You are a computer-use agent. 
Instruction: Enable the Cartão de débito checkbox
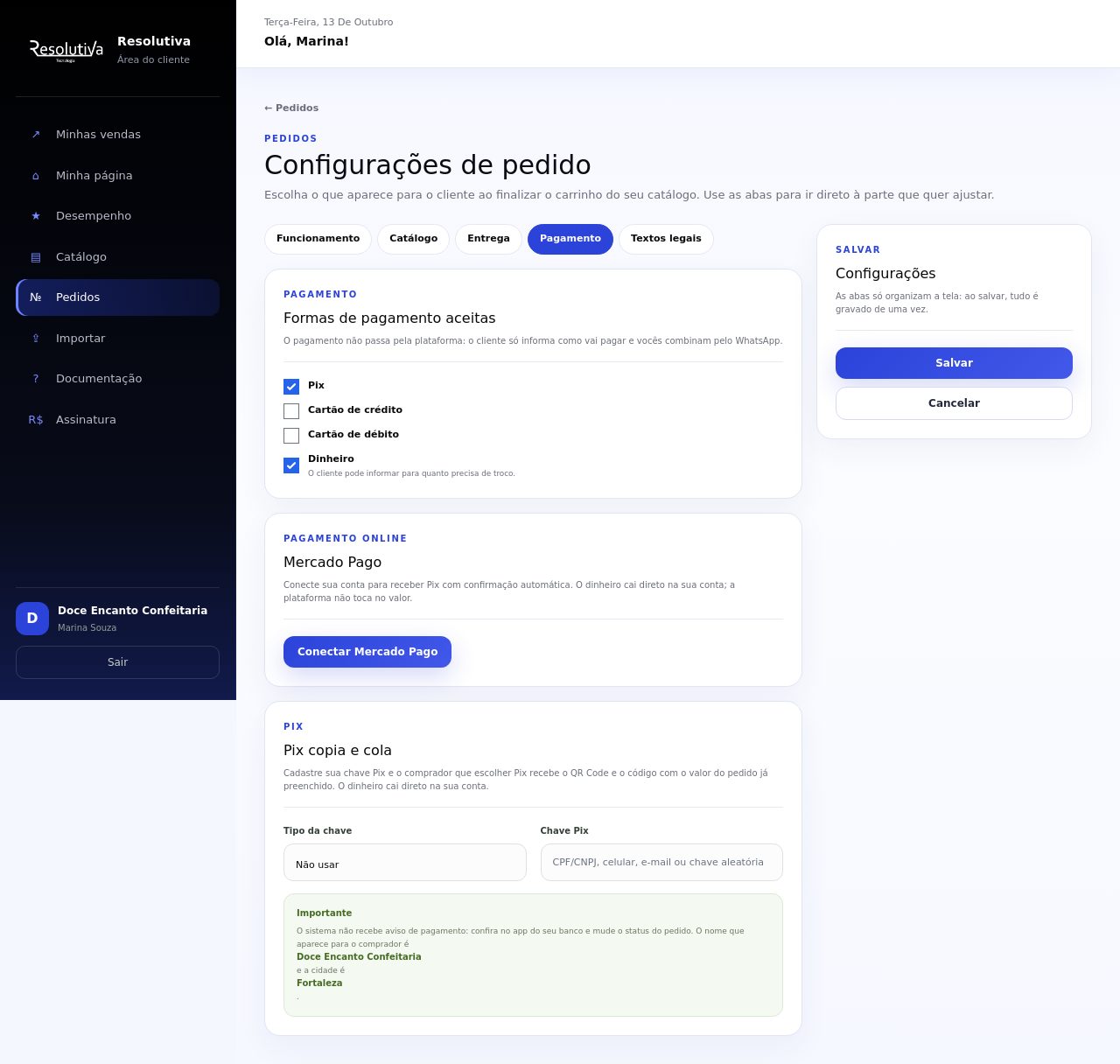click(291, 436)
